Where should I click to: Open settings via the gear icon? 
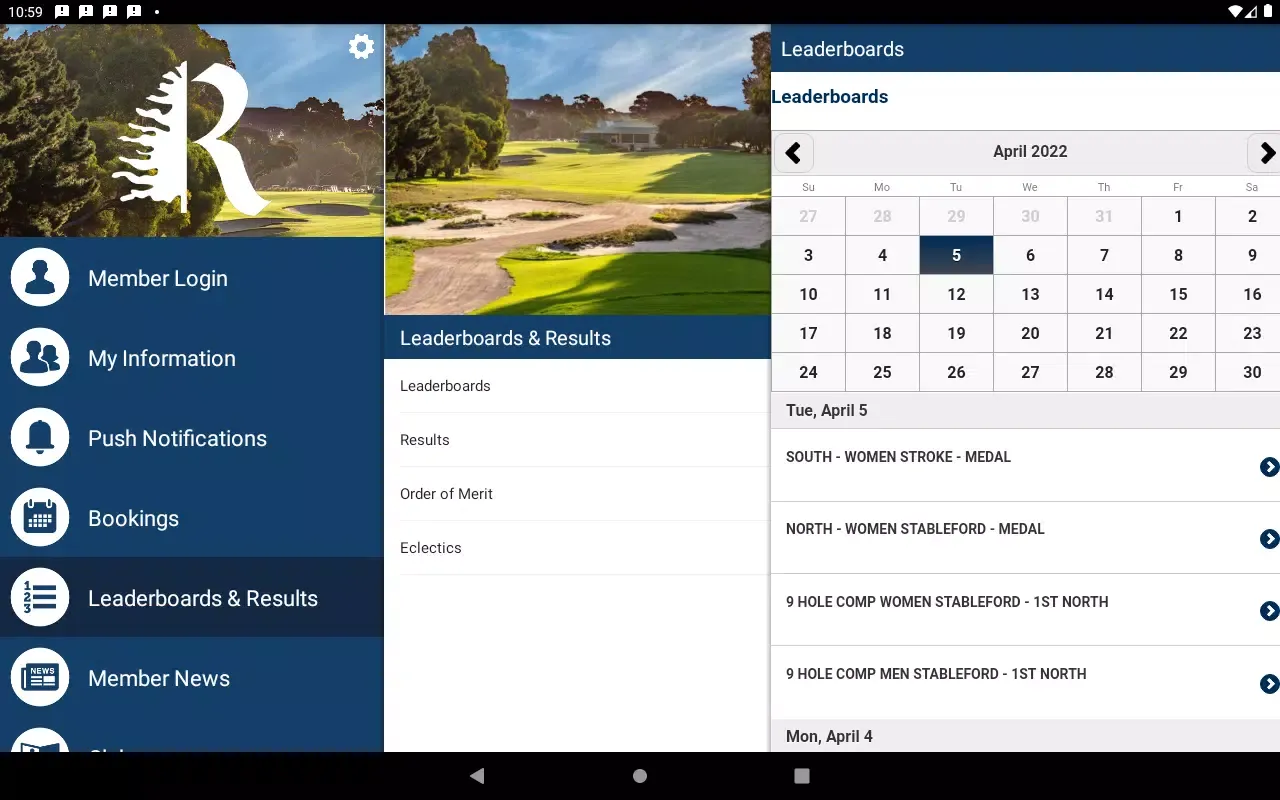361,47
